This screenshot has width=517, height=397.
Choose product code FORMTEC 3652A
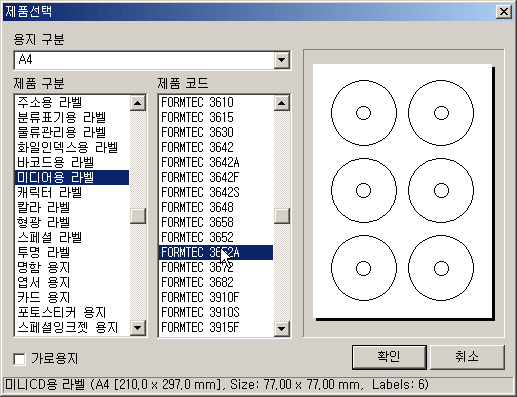pos(216,252)
